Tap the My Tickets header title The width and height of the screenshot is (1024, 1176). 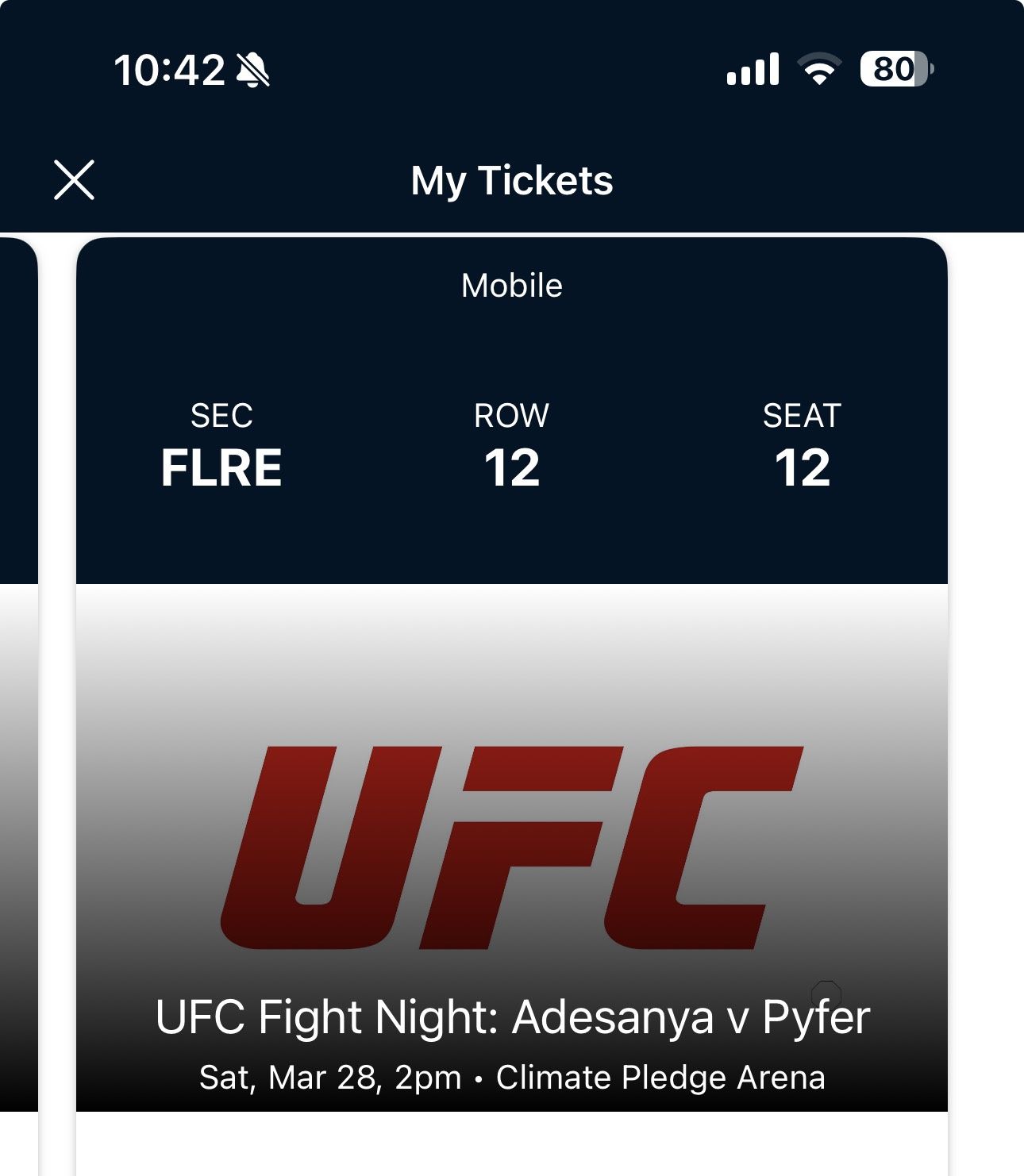(512, 180)
